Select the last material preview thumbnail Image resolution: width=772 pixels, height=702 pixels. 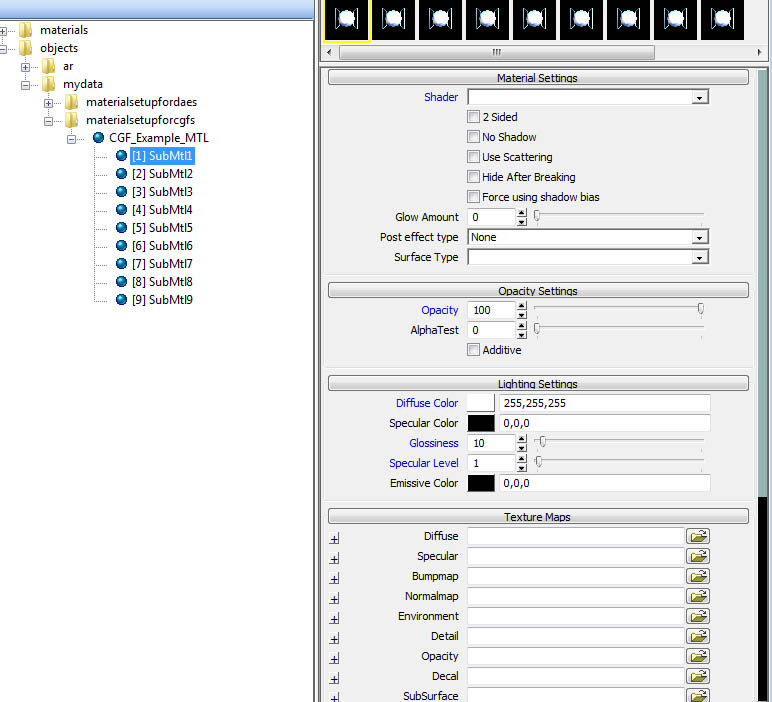coord(722,20)
